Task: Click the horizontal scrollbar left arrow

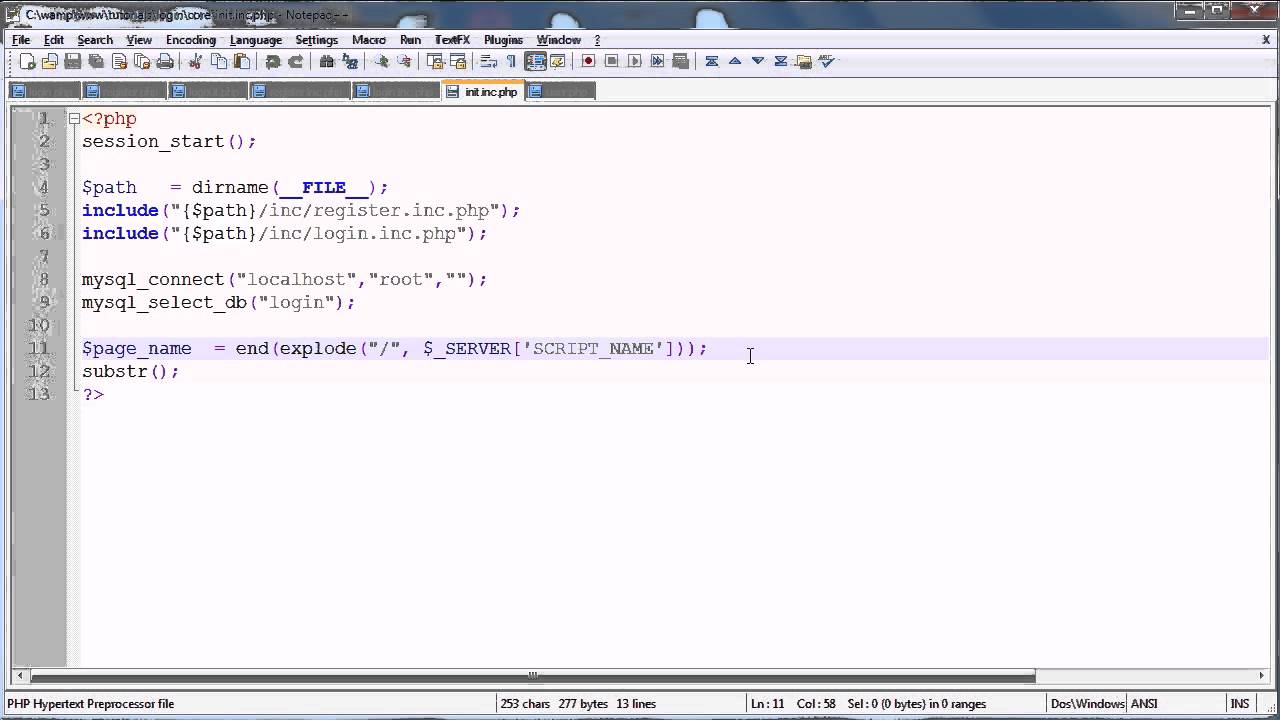Action: click(19, 675)
